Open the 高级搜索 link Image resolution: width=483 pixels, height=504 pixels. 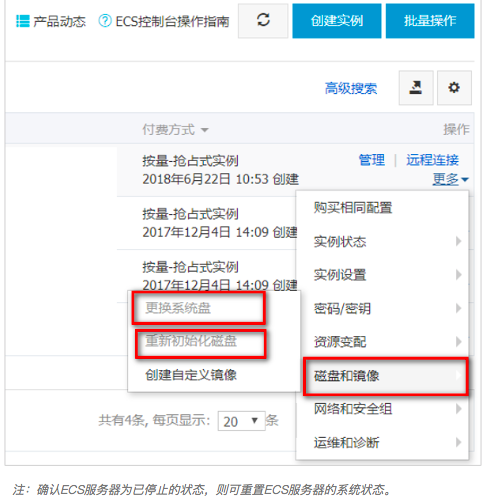pyautogui.click(x=351, y=88)
